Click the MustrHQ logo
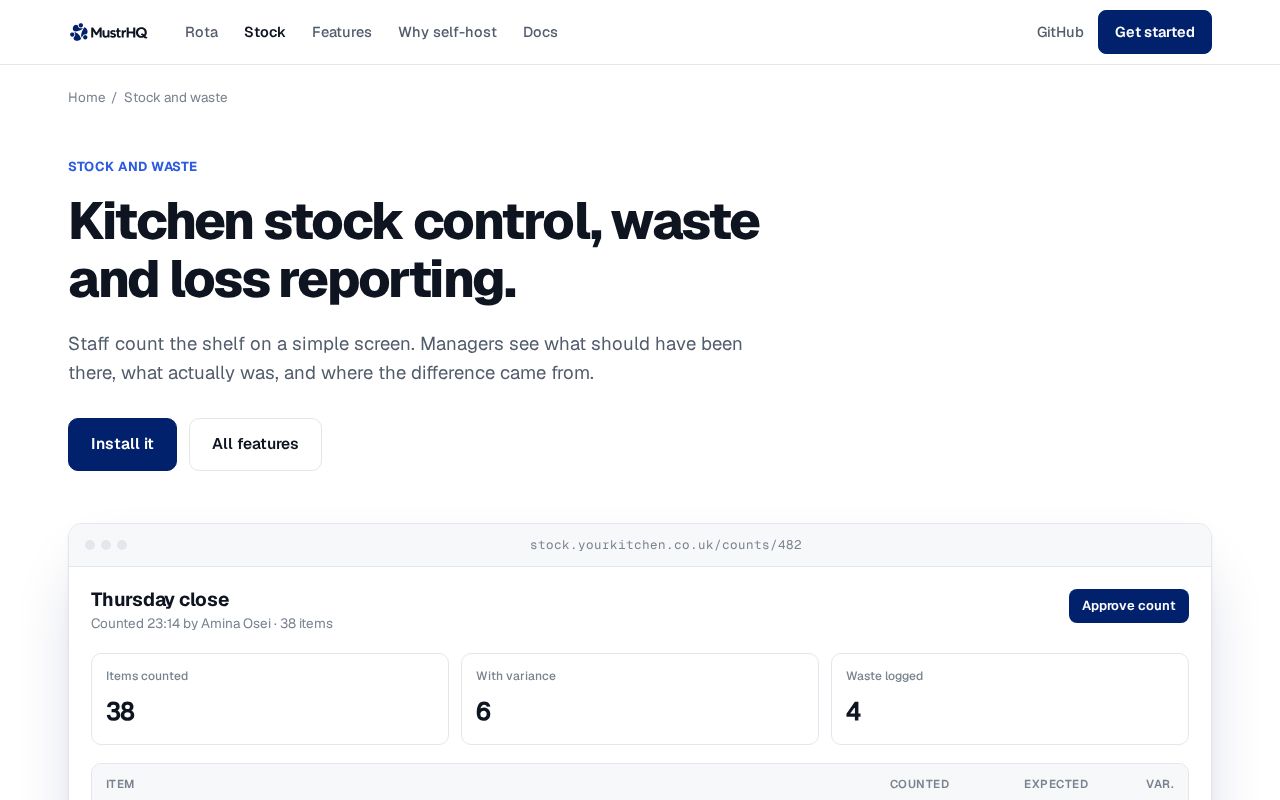 click(x=108, y=32)
